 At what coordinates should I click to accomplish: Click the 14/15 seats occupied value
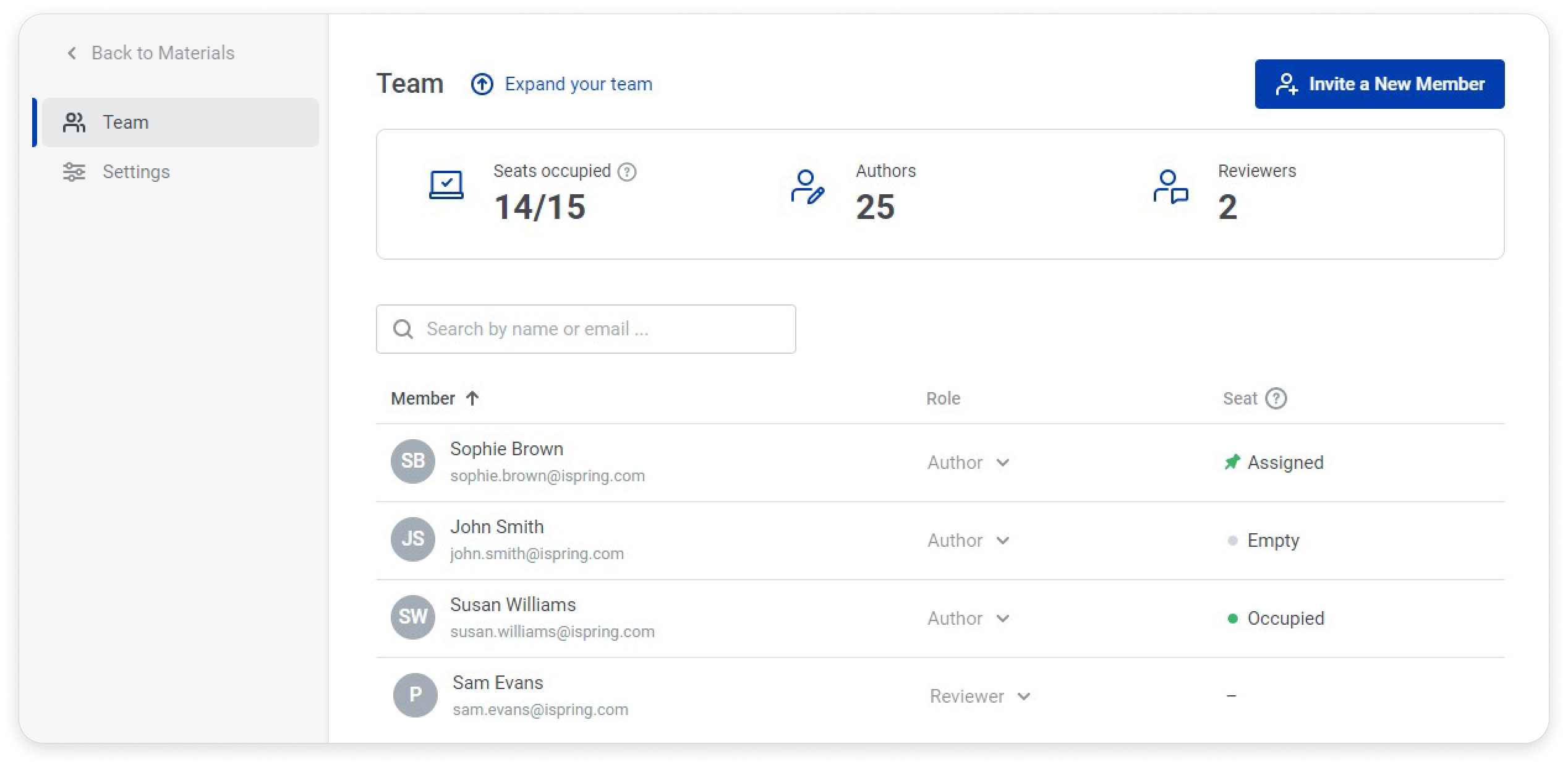540,207
